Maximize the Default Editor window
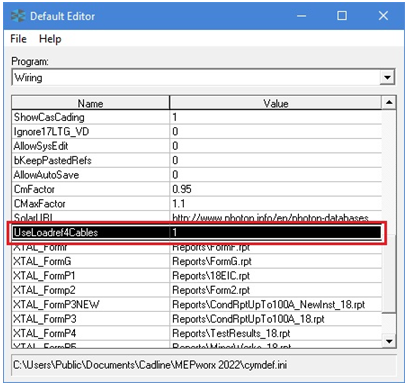 click(x=342, y=16)
